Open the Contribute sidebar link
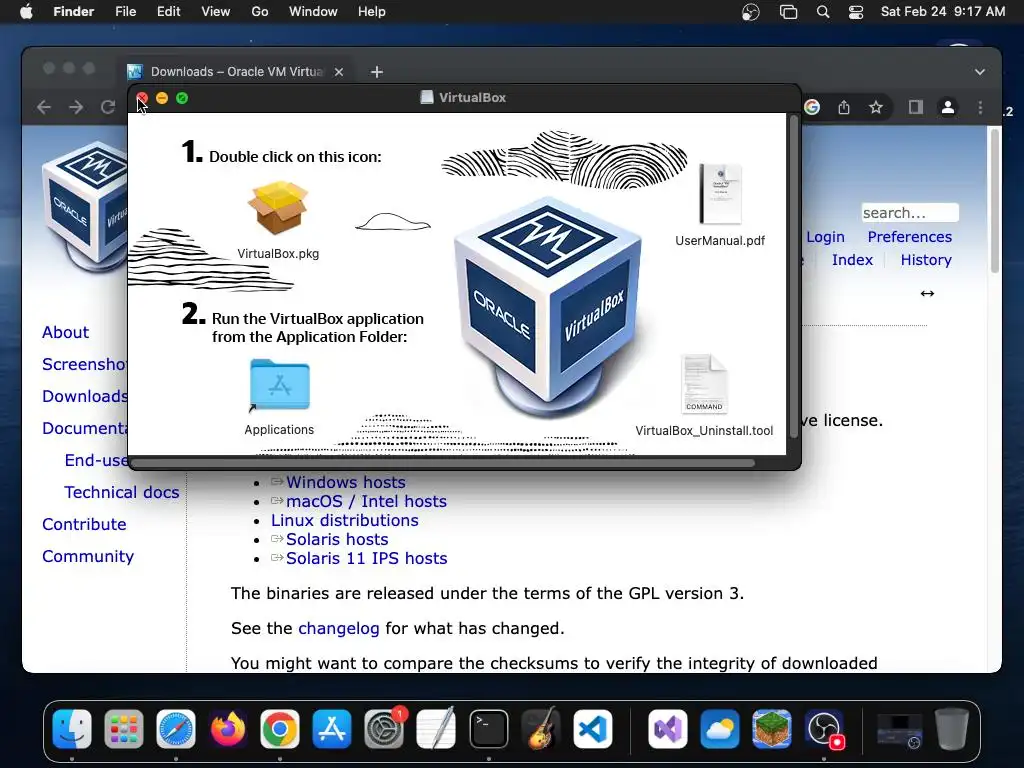 [84, 524]
